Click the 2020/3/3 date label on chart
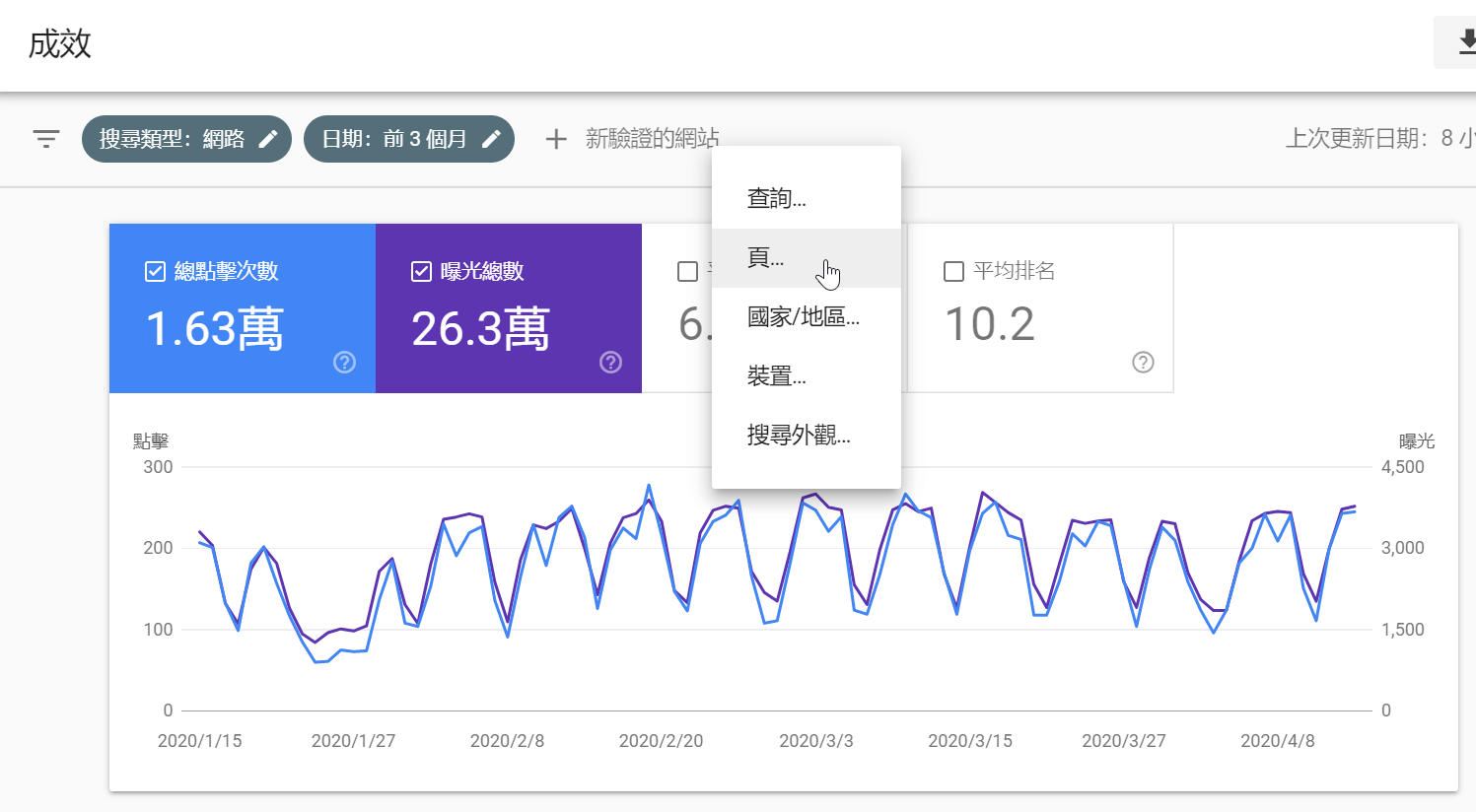Screen dimensions: 1476x812 click(x=816, y=741)
